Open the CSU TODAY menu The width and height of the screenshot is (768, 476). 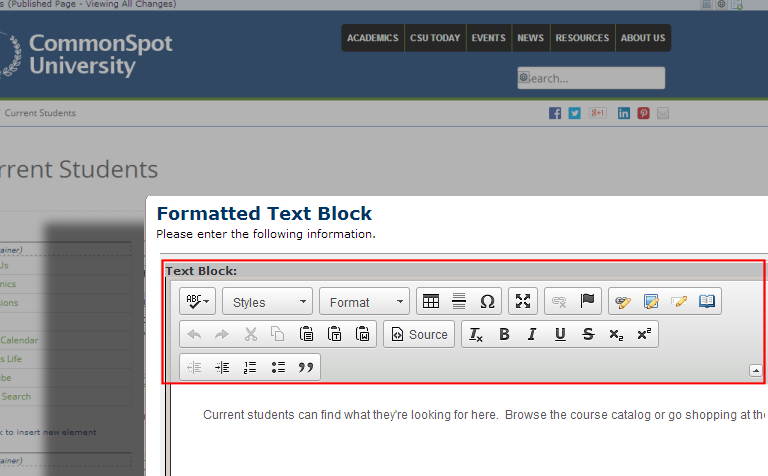pos(435,38)
